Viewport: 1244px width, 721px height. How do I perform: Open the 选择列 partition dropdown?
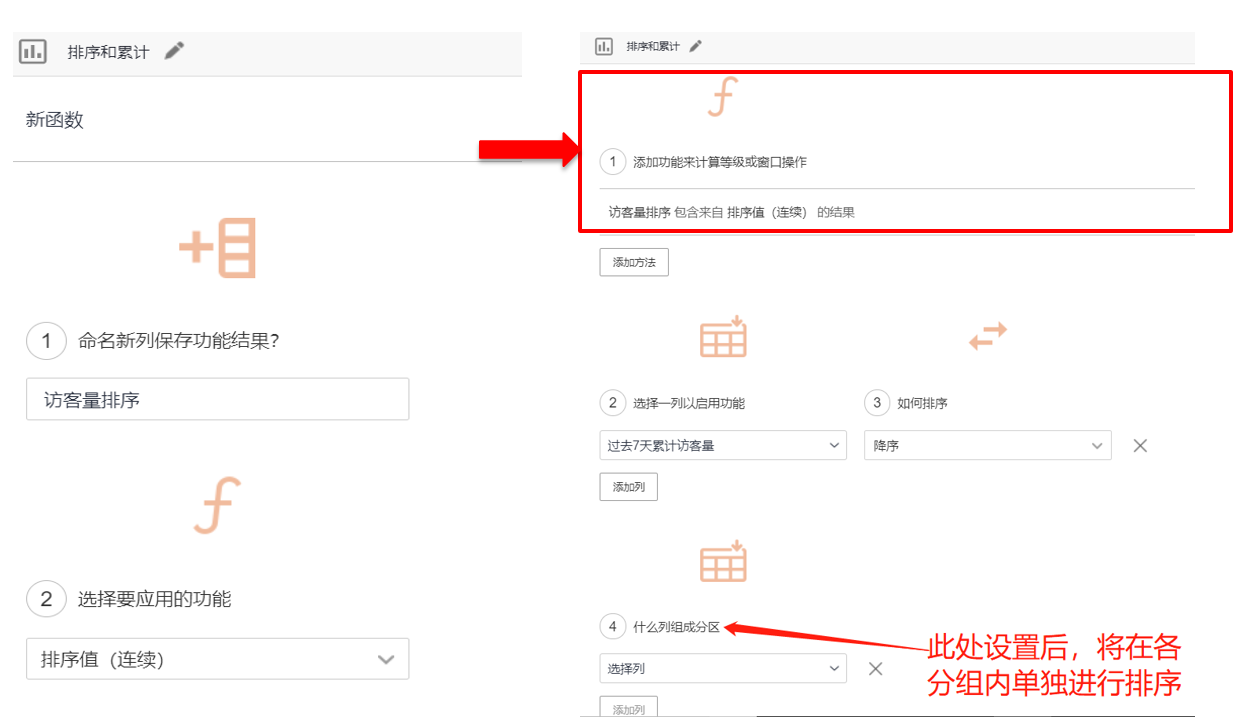(x=723, y=668)
